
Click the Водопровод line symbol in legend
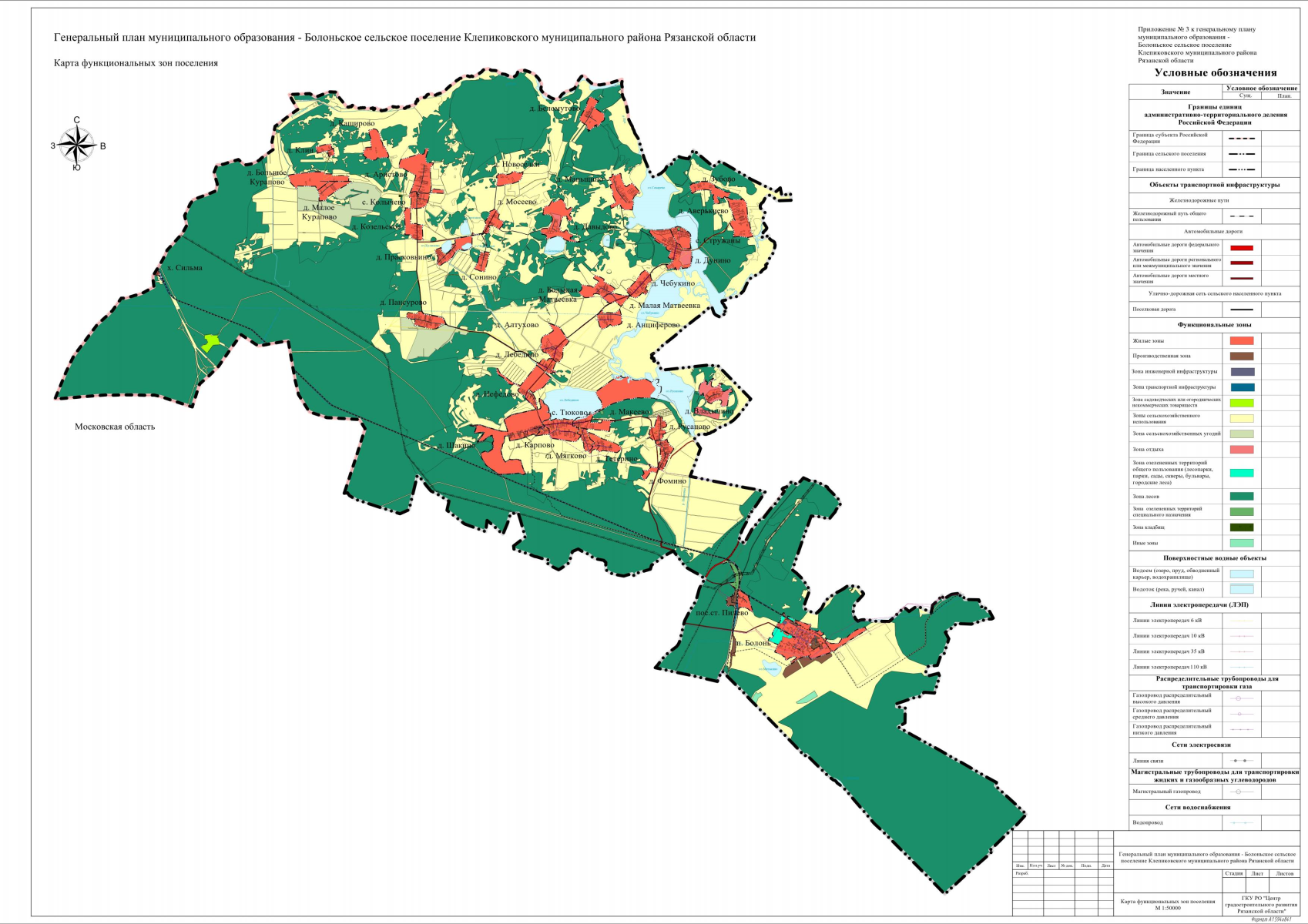coord(1241,823)
